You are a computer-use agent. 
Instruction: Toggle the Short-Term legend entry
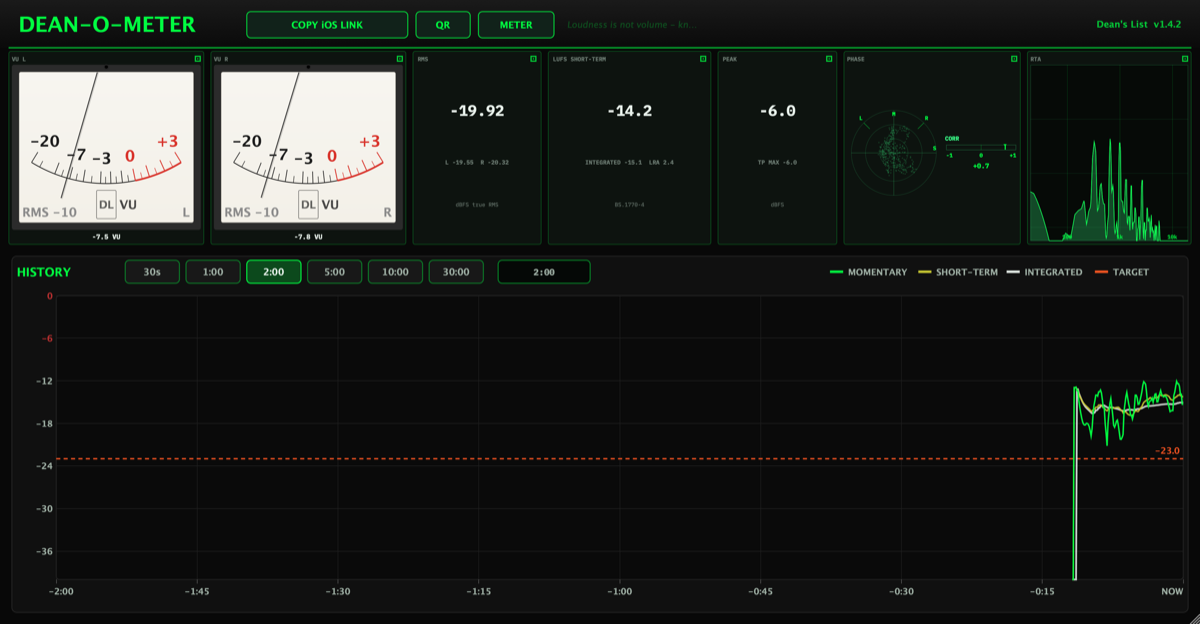point(956,272)
